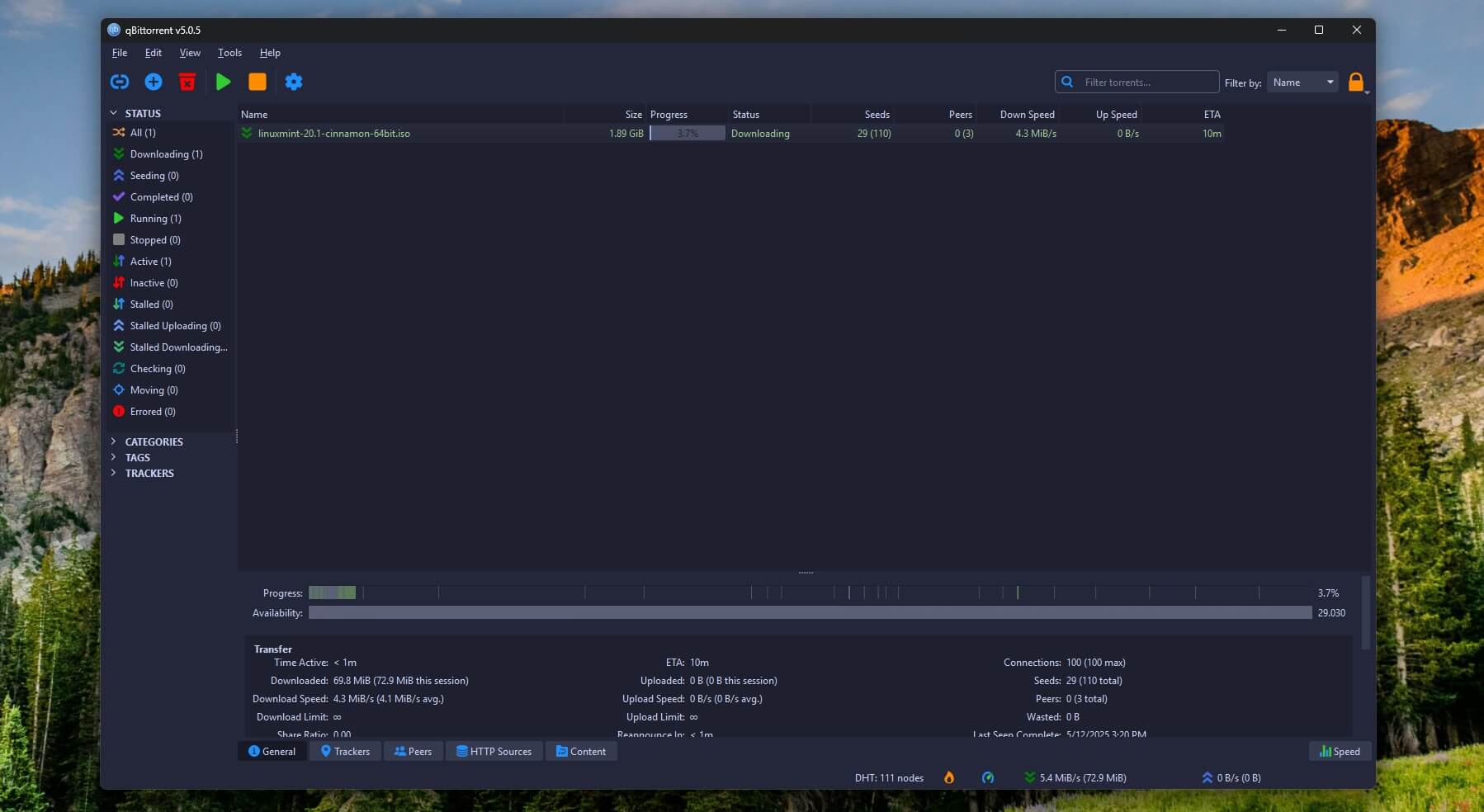
Task: Click the Add Torrent File plus icon
Action: pyautogui.click(x=154, y=82)
